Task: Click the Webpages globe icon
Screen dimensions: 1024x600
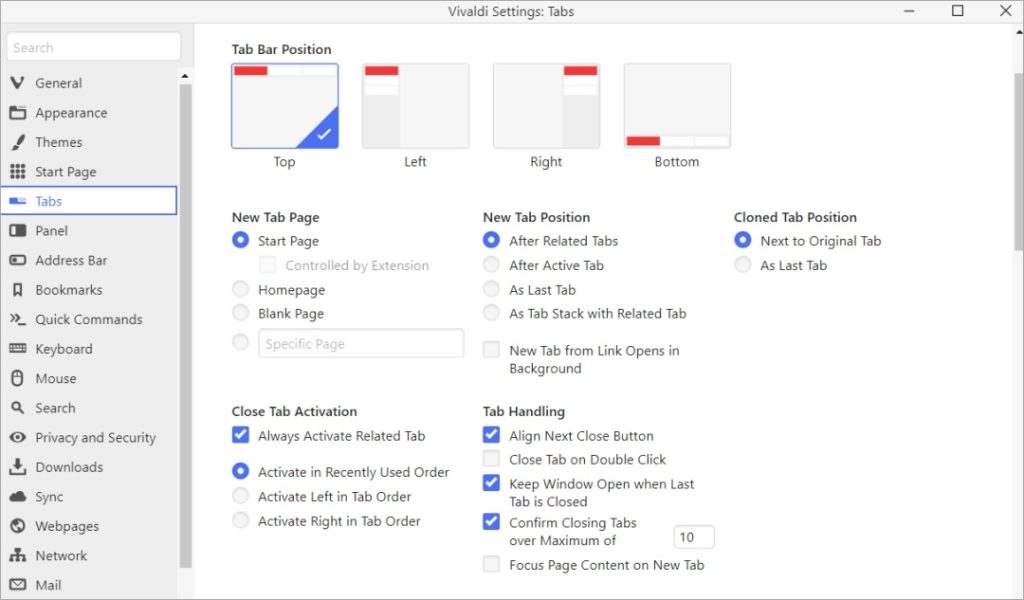Action: point(18,526)
